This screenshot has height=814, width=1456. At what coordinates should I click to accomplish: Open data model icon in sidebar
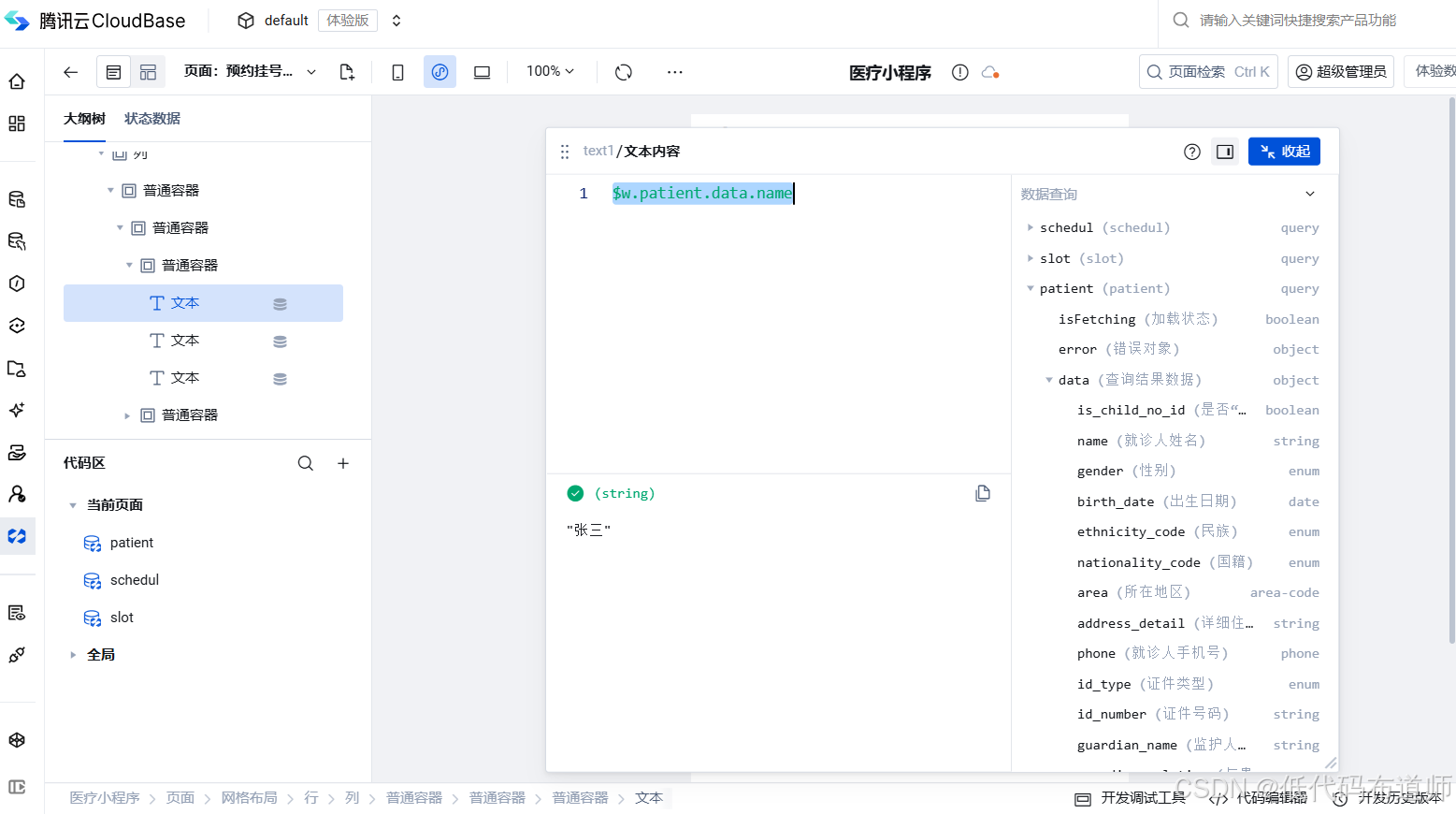17,199
